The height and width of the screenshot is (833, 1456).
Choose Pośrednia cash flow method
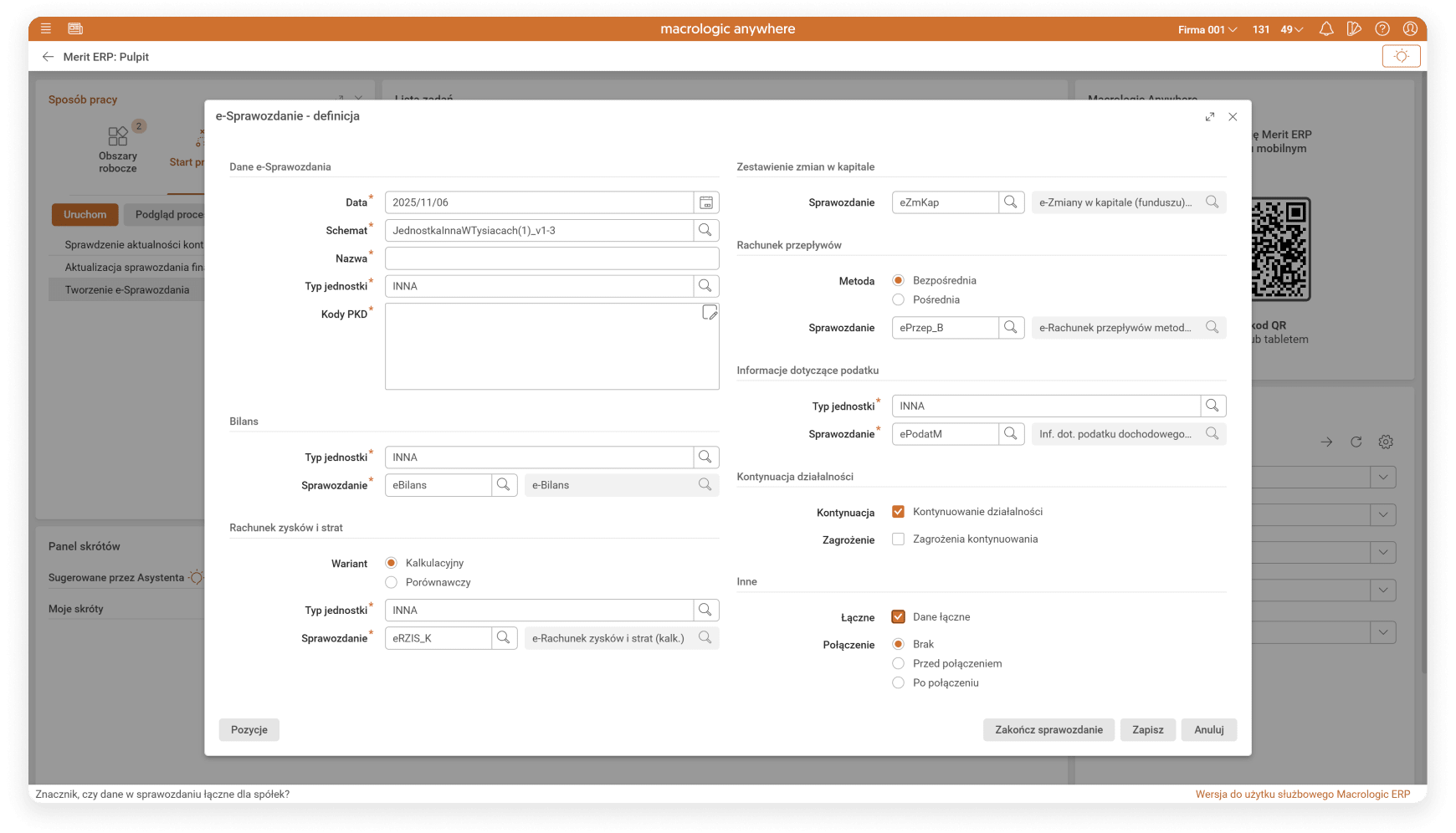898,299
